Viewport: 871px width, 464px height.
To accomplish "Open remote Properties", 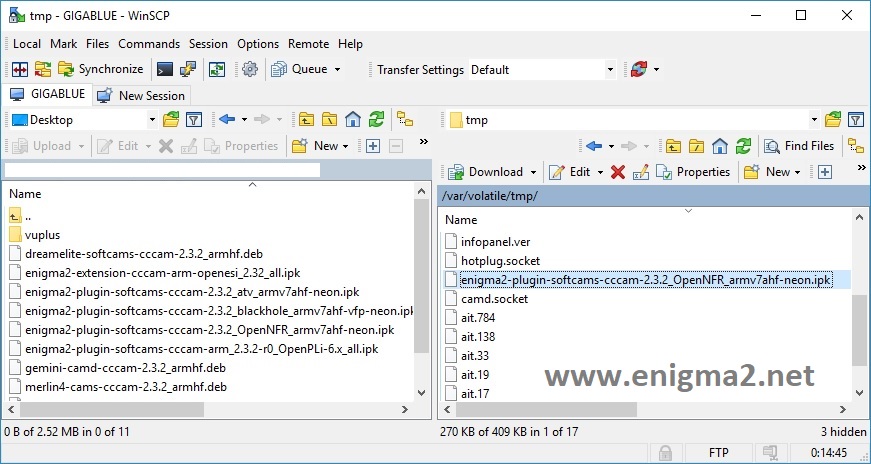I will [x=693, y=172].
